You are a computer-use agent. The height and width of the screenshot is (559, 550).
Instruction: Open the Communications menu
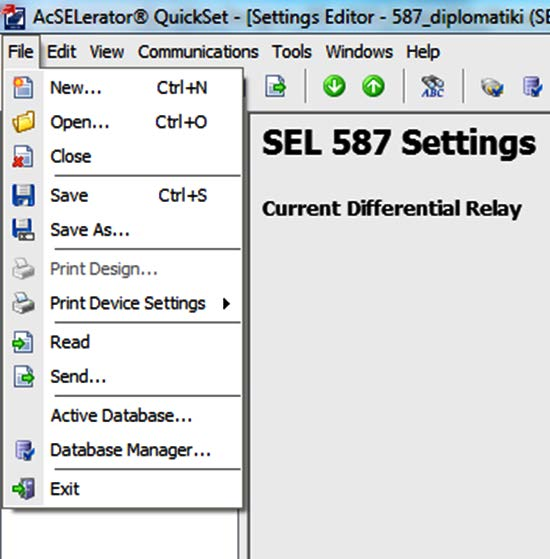click(x=198, y=52)
